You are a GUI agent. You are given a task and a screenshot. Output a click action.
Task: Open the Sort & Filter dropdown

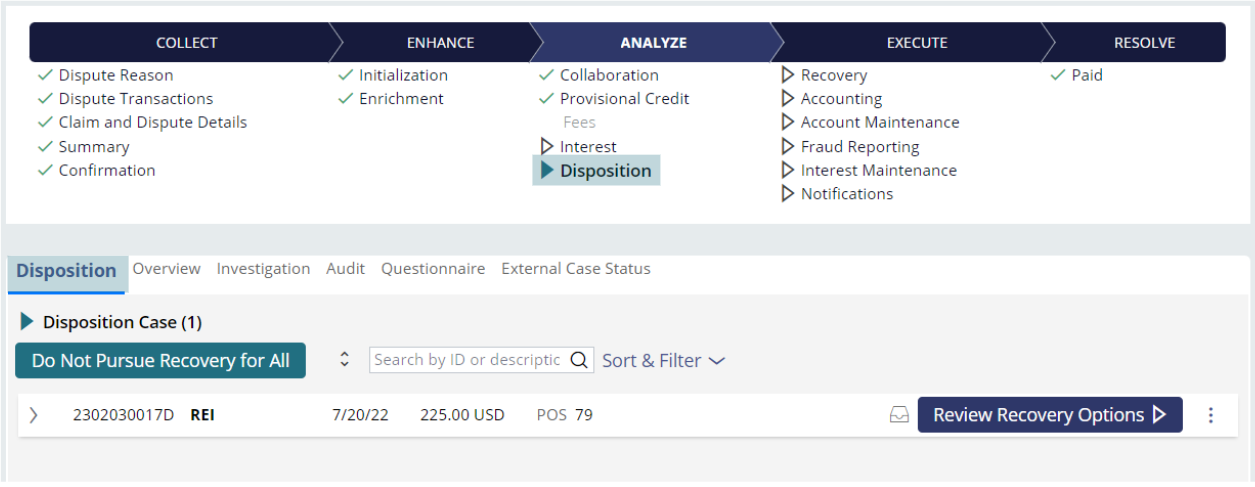click(663, 361)
